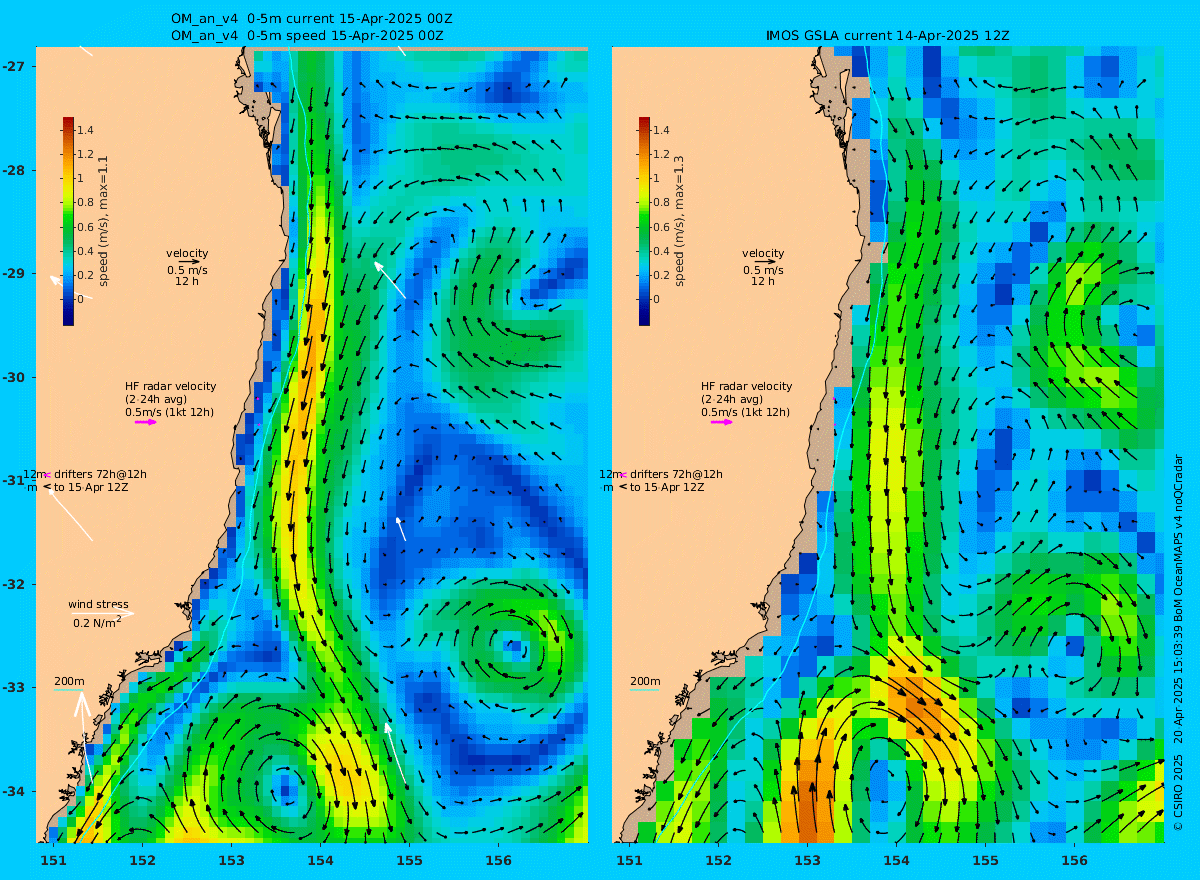The width and height of the screenshot is (1200, 880).
Task: Click the cyan 200m contour sample in right panel
Action: [644, 691]
